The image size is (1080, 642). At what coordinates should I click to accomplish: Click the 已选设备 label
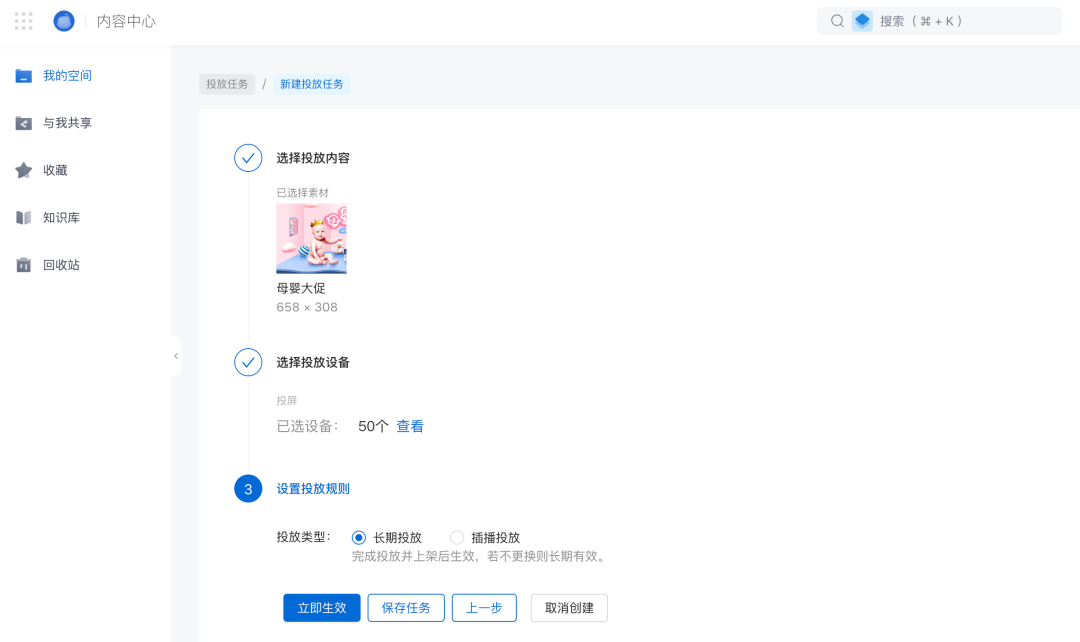307,426
